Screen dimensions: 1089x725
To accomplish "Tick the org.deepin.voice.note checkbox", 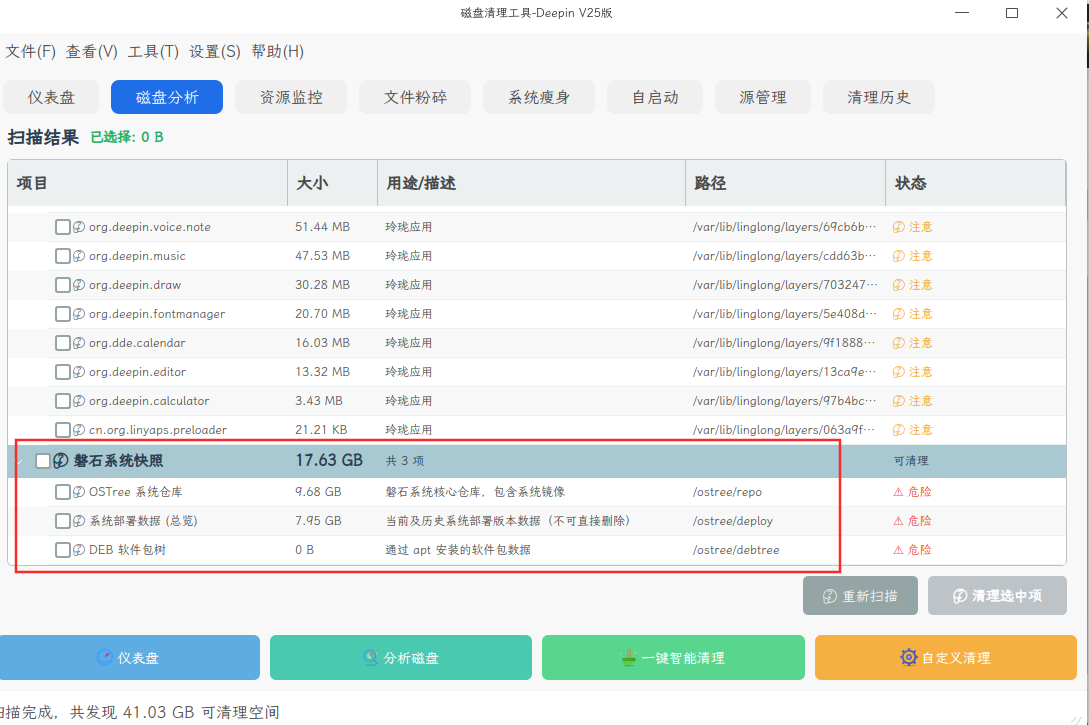I will (x=63, y=227).
